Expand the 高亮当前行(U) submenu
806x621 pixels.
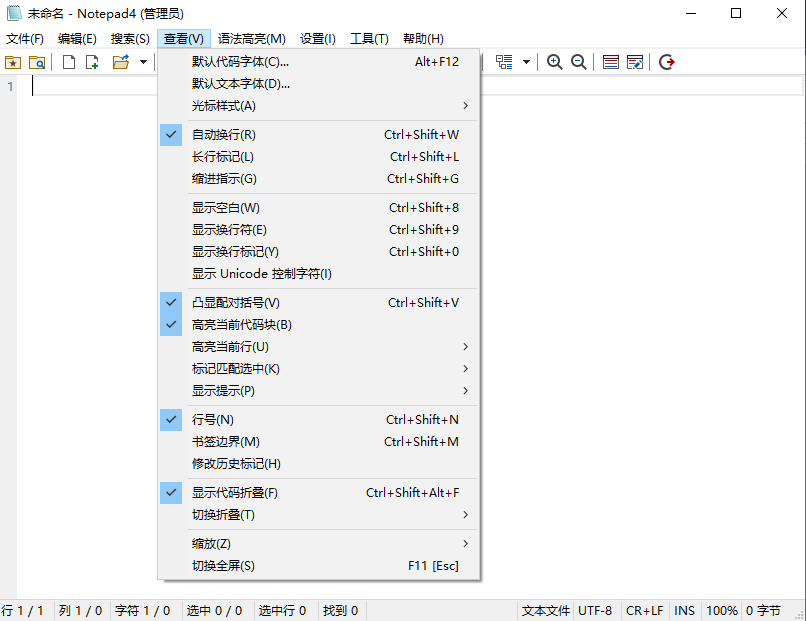(x=319, y=347)
